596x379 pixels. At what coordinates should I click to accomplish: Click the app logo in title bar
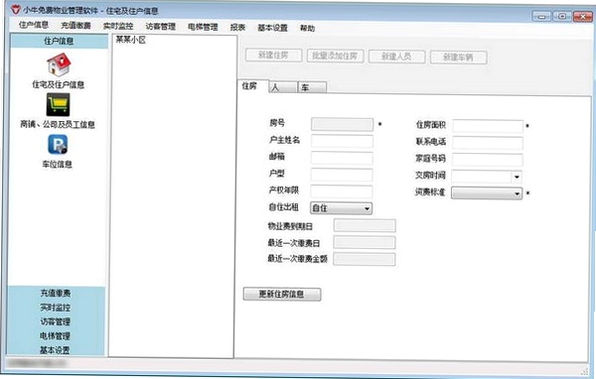(x=15, y=10)
